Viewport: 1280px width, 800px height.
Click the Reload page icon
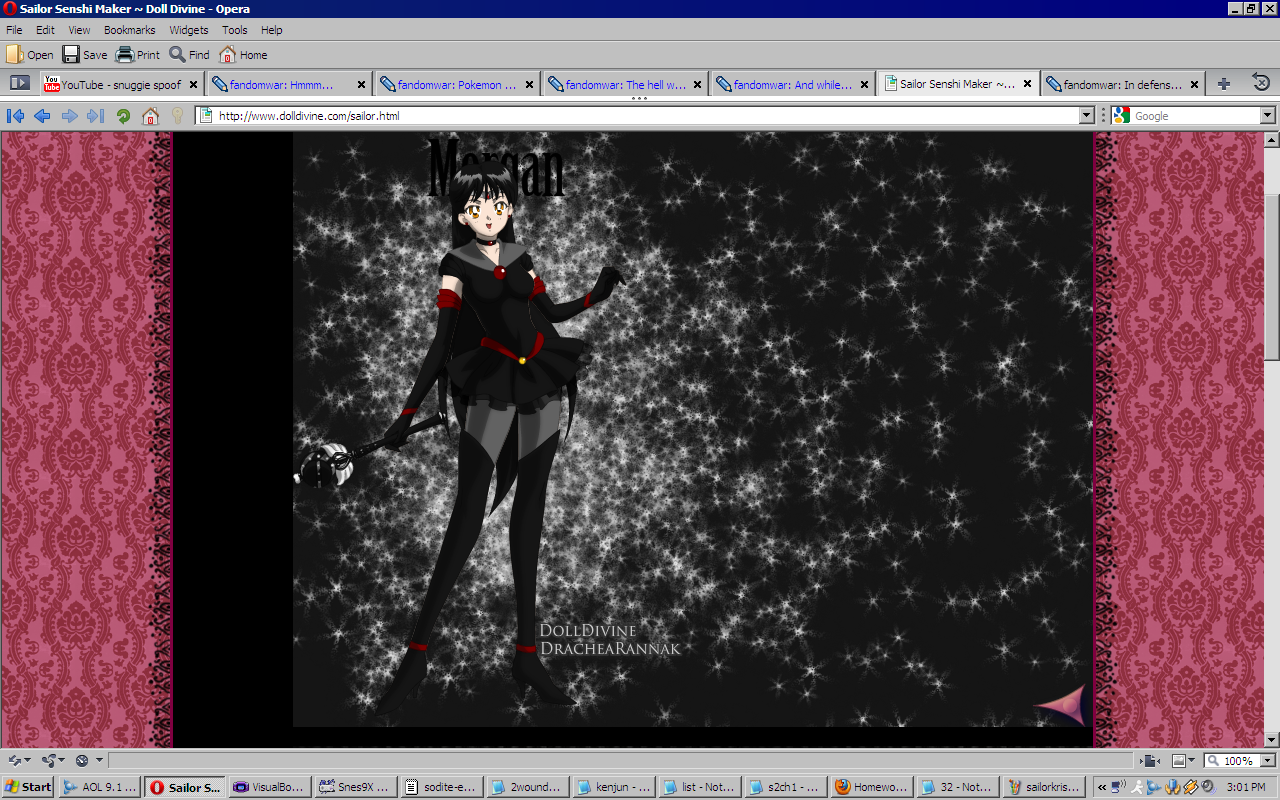click(x=123, y=116)
